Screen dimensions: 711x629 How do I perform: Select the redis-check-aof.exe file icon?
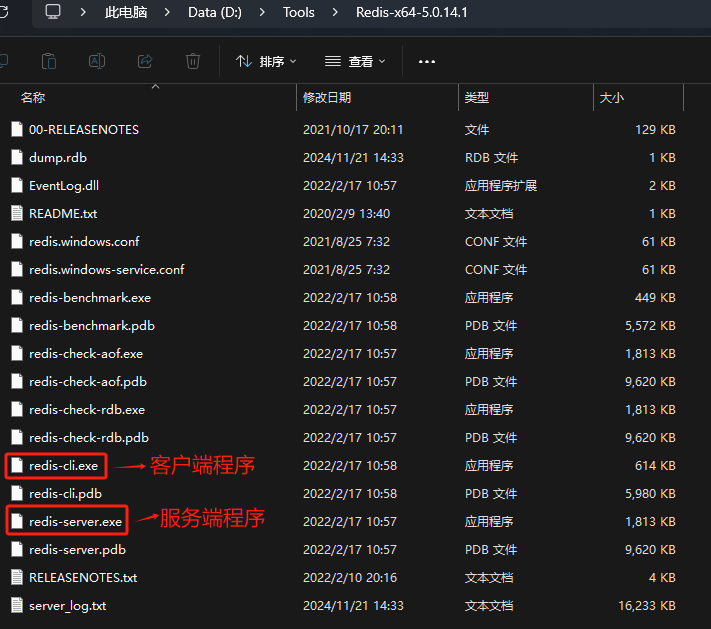point(17,353)
